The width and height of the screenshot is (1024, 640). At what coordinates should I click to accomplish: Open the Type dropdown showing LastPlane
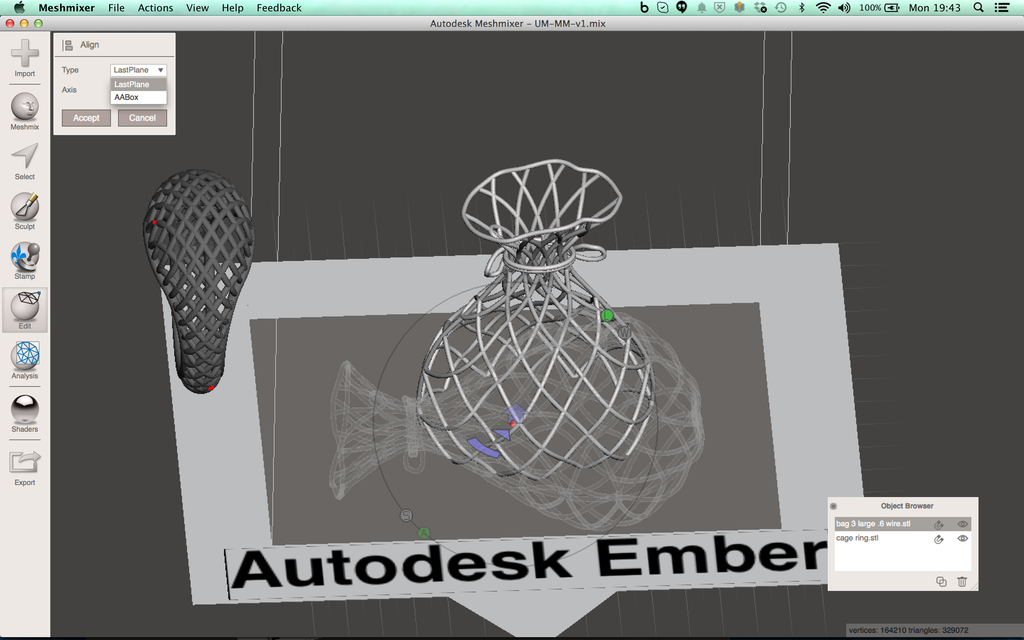pyautogui.click(x=138, y=70)
